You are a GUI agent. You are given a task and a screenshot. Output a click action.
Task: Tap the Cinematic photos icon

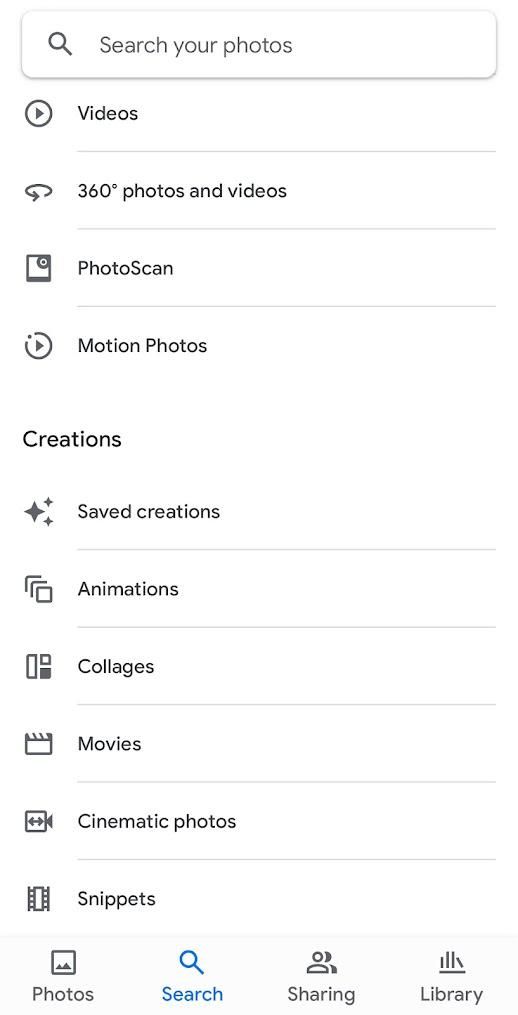coord(38,821)
